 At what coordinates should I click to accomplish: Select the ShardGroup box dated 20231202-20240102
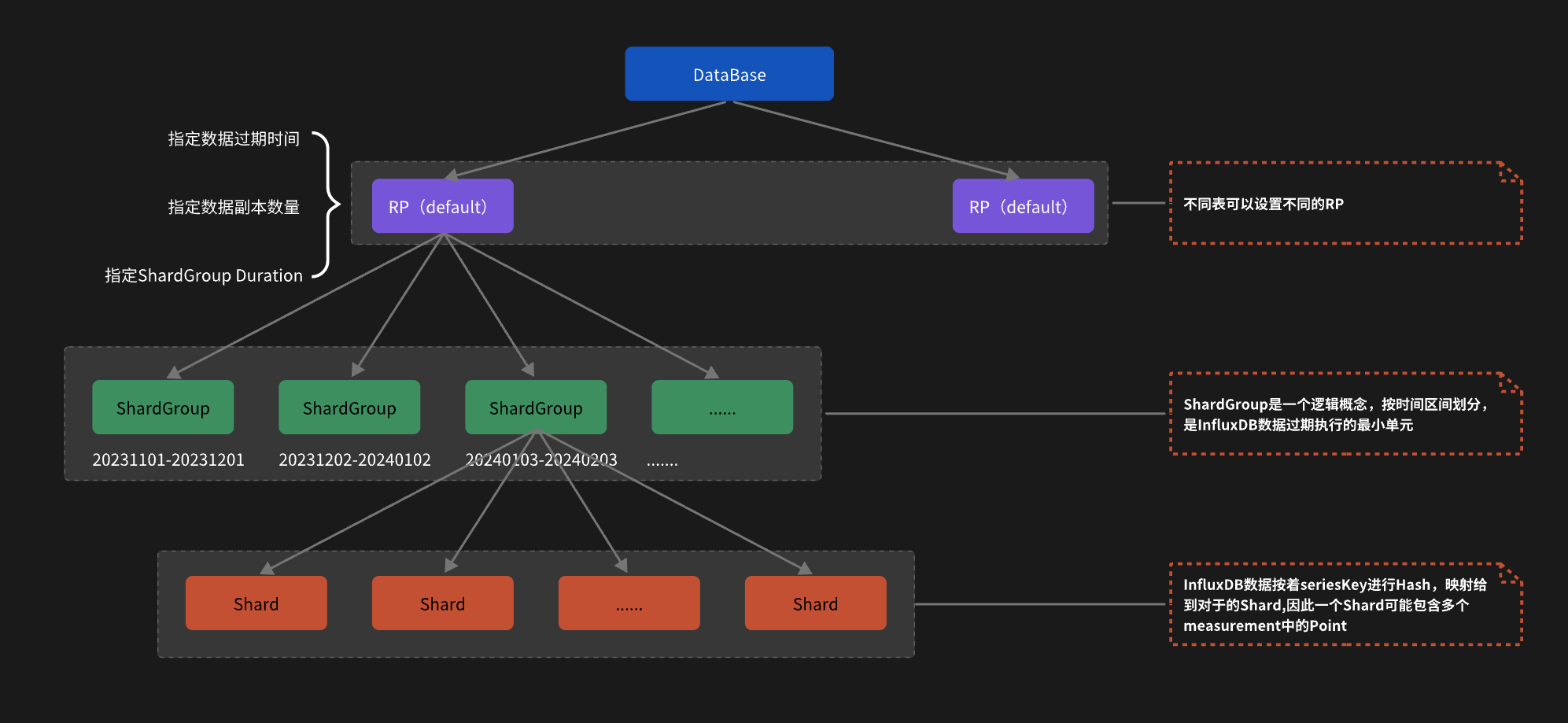pos(349,408)
